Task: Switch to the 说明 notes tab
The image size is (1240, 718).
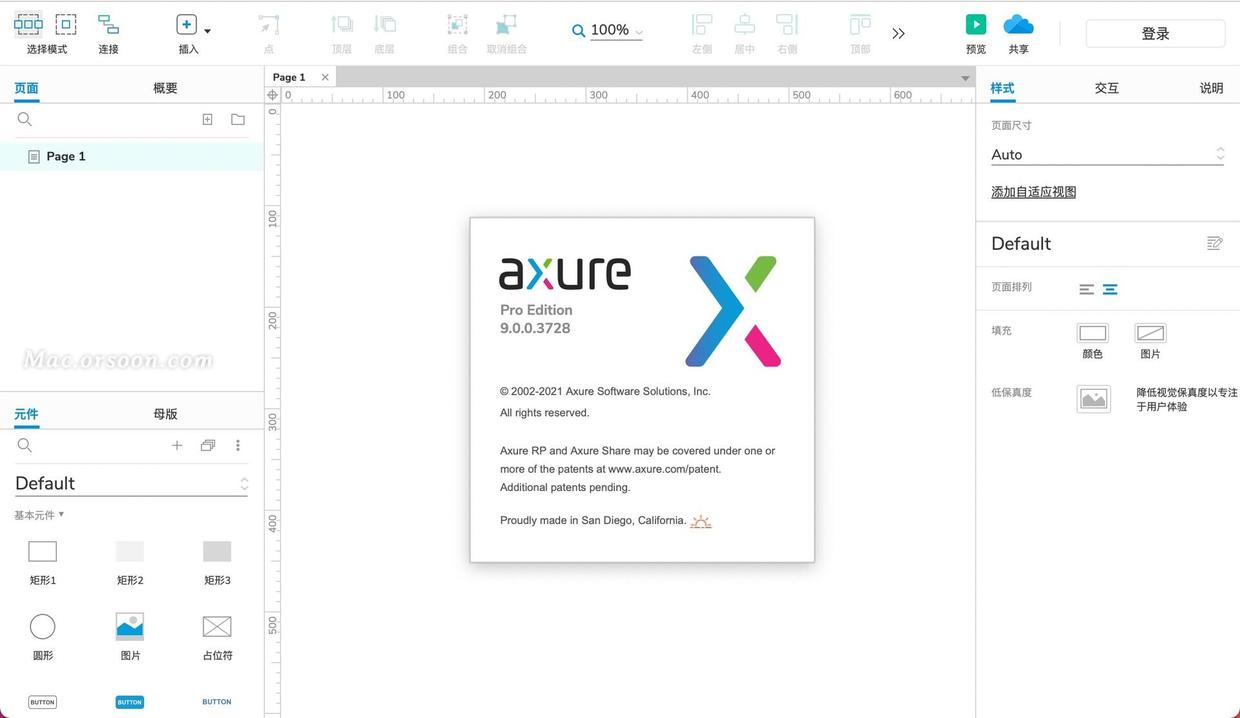Action: [x=1211, y=88]
